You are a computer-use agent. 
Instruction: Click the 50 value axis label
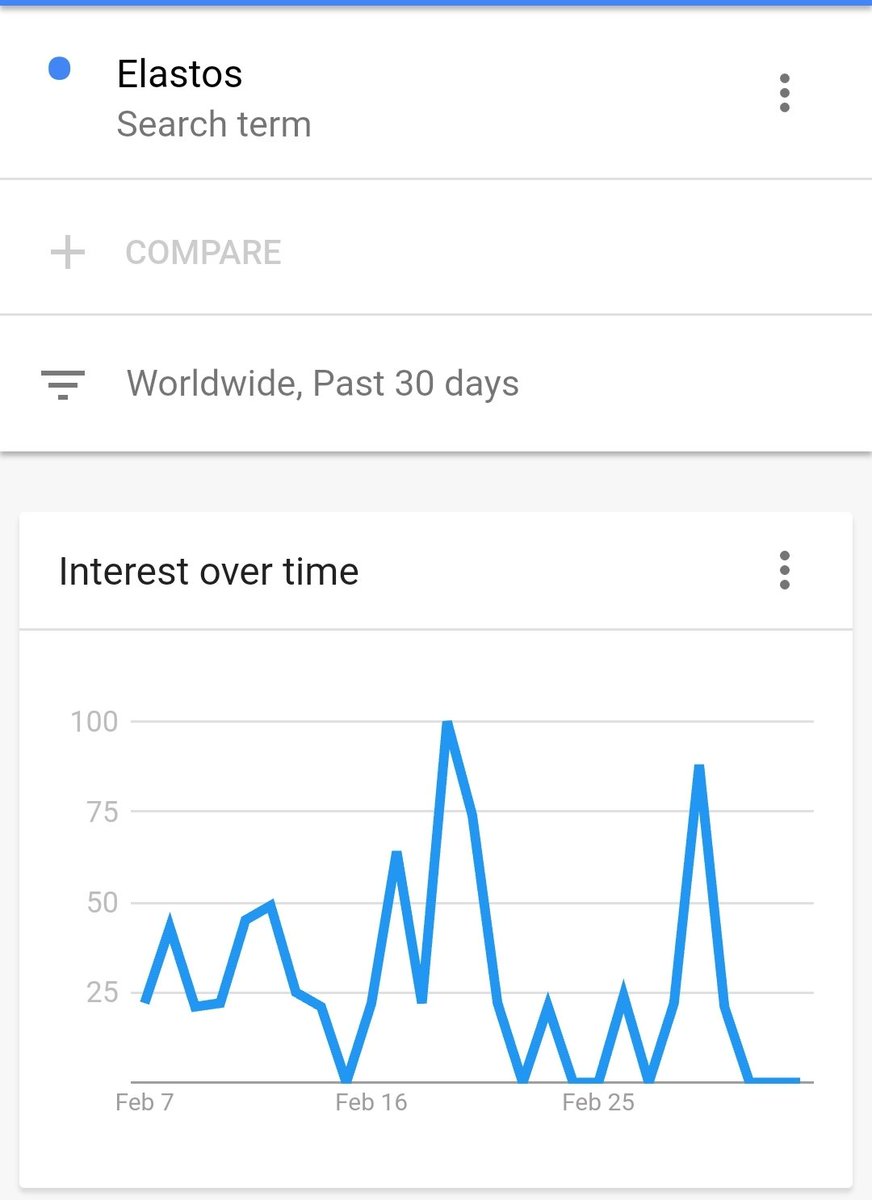click(x=102, y=902)
